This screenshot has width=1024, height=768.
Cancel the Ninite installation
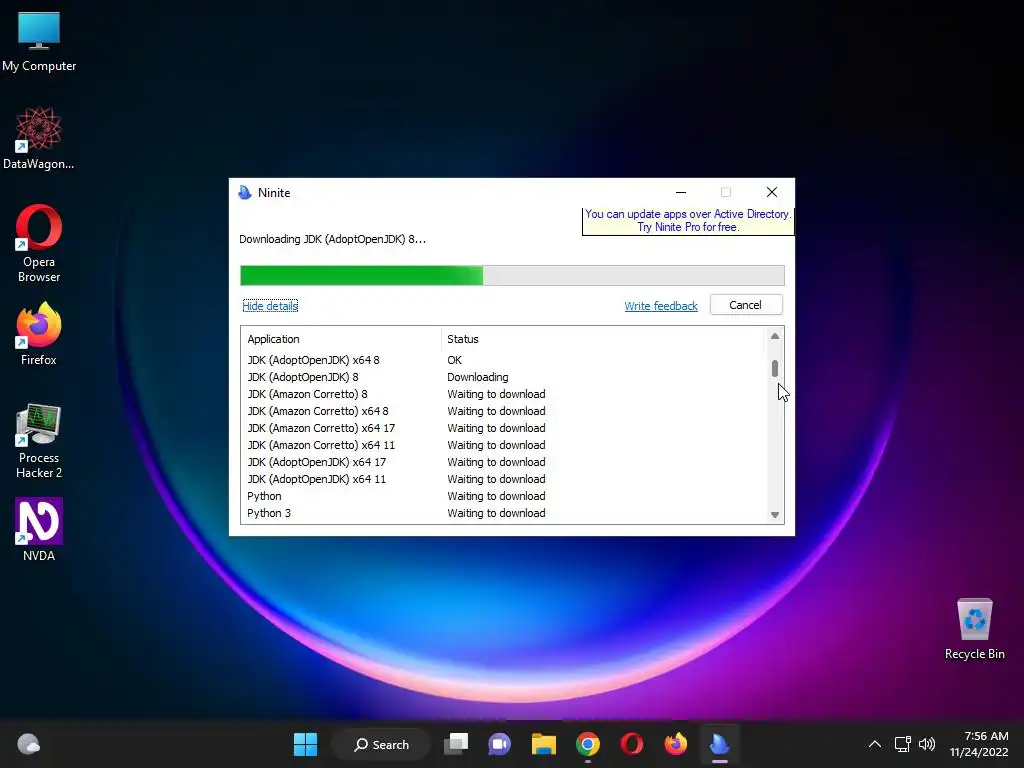746,305
